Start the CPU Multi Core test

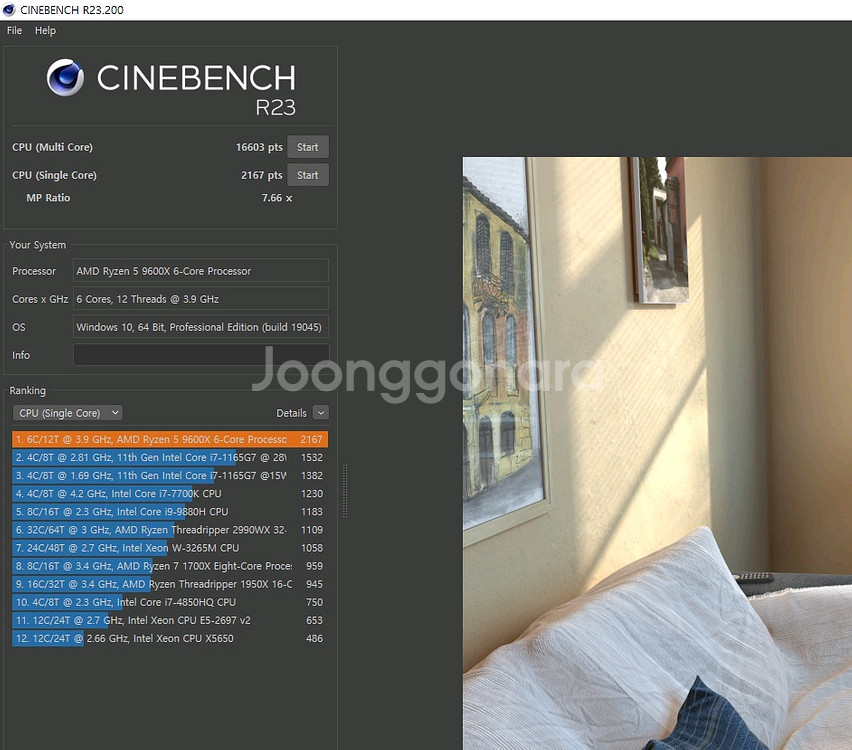tap(308, 147)
